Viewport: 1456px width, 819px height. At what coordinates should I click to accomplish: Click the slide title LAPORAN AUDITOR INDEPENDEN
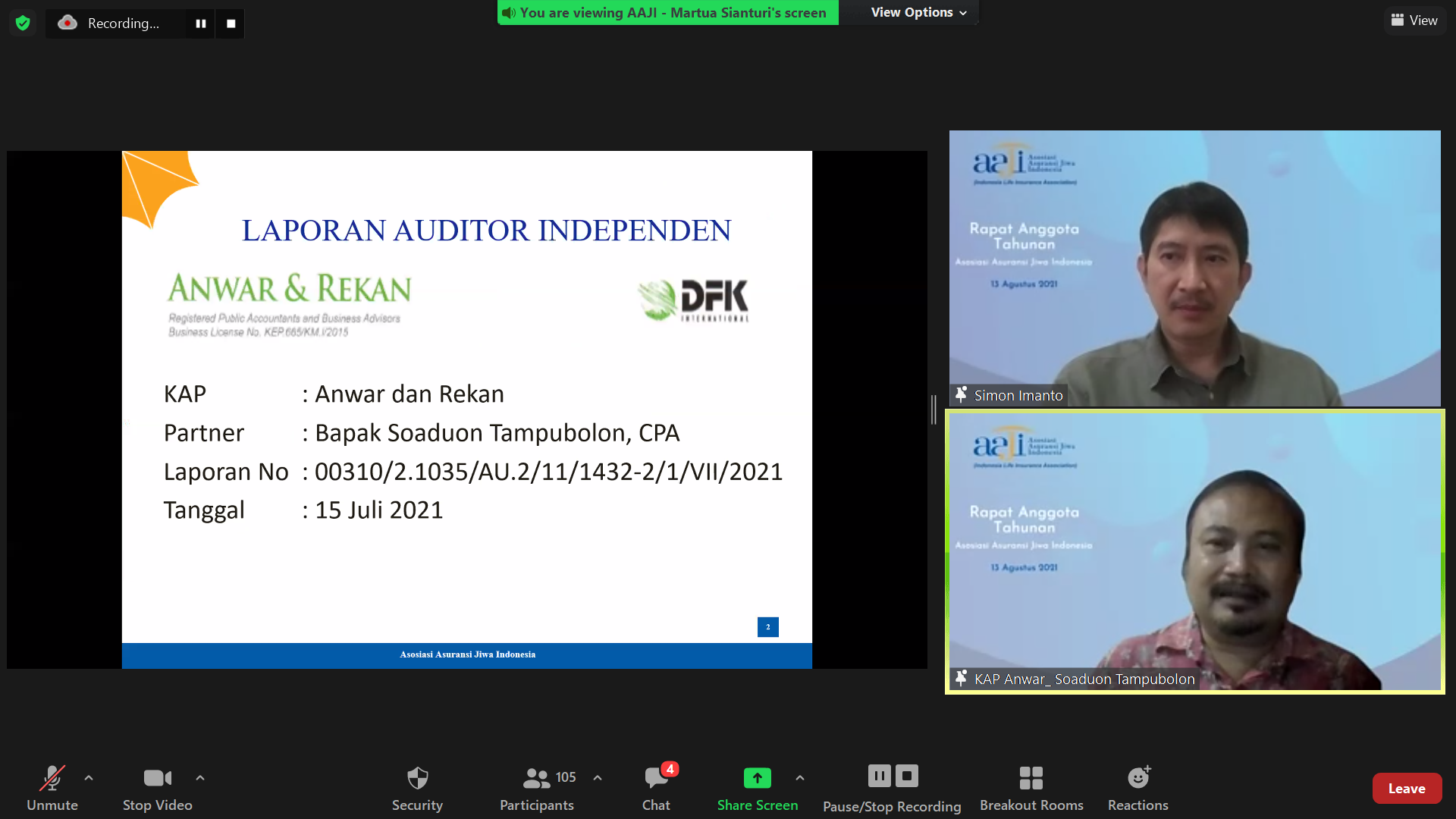point(486,231)
